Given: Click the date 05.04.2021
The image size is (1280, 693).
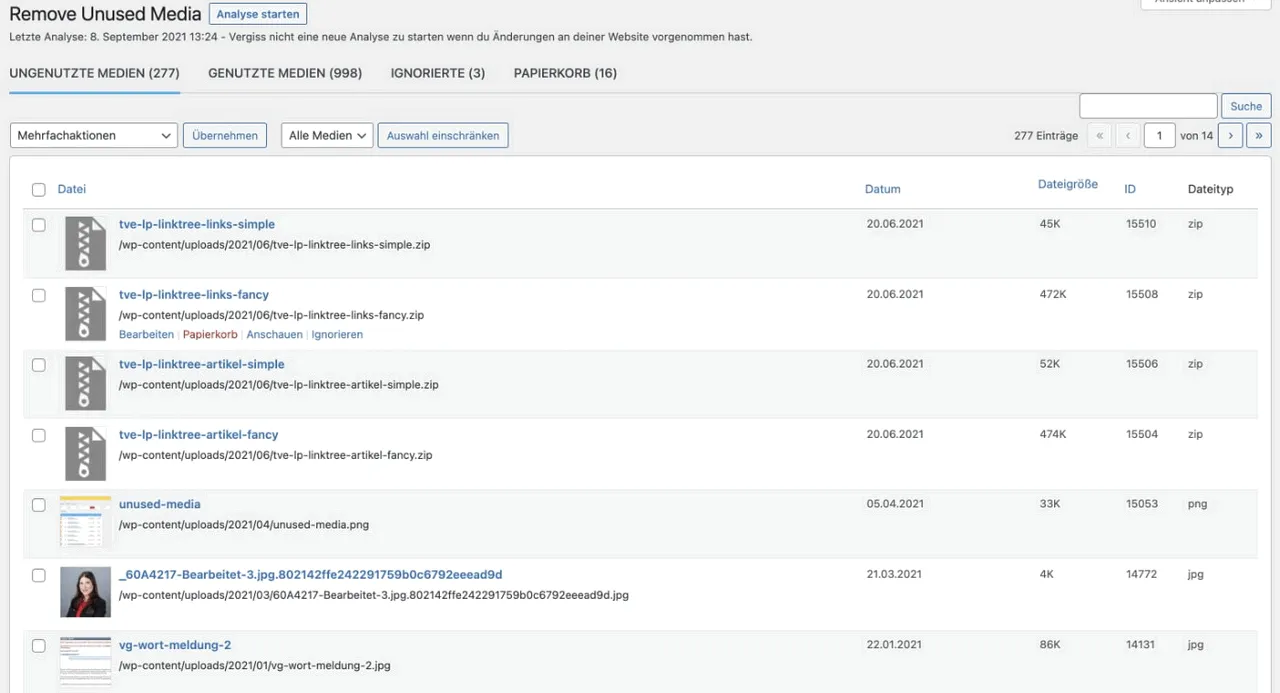Looking at the screenshot, I should point(895,504).
